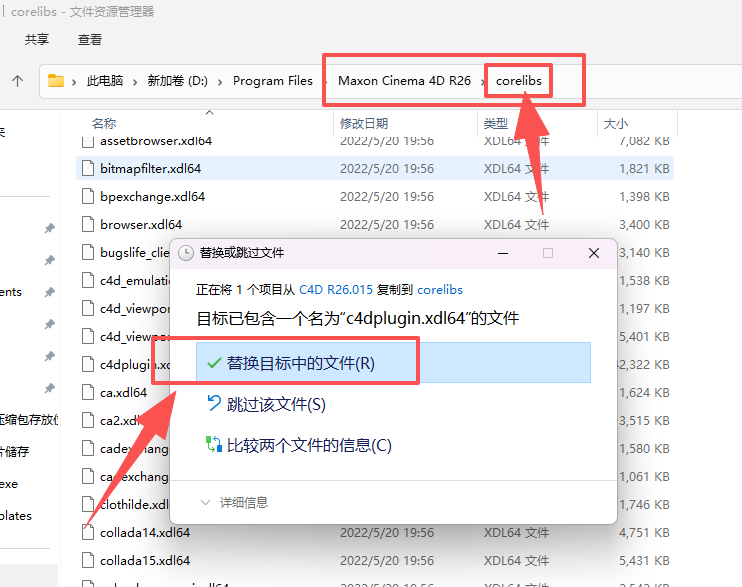Screen dimensions: 742x587
Task: Click the Program Files breadcrumb
Action: coord(273,81)
